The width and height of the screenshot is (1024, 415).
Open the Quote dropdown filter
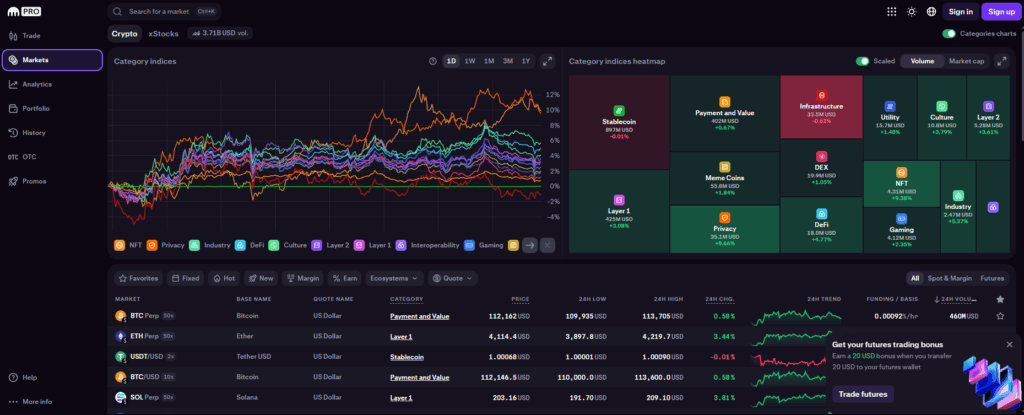click(x=454, y=278)
